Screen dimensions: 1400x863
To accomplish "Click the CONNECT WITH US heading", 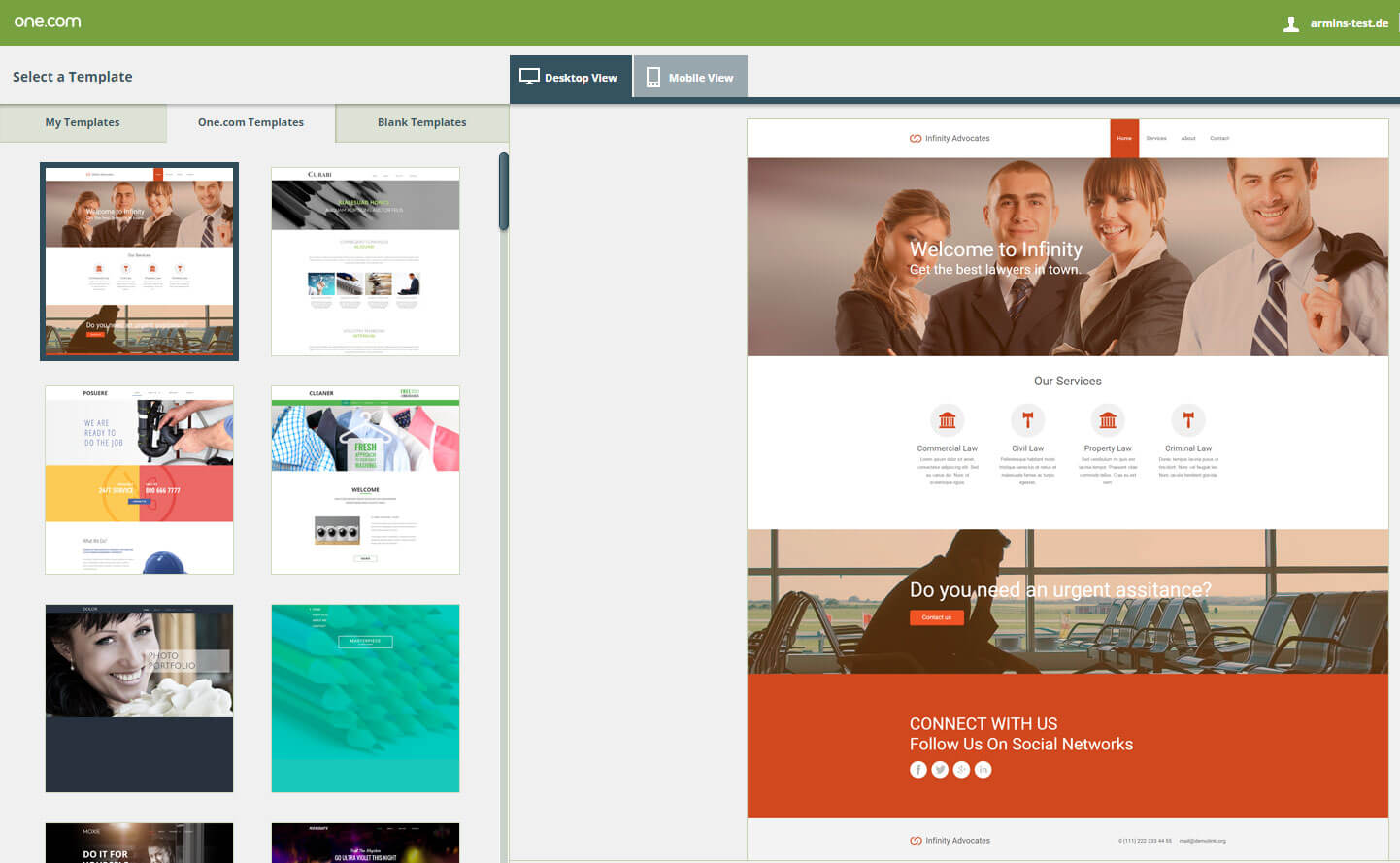I will coord(983,724).
